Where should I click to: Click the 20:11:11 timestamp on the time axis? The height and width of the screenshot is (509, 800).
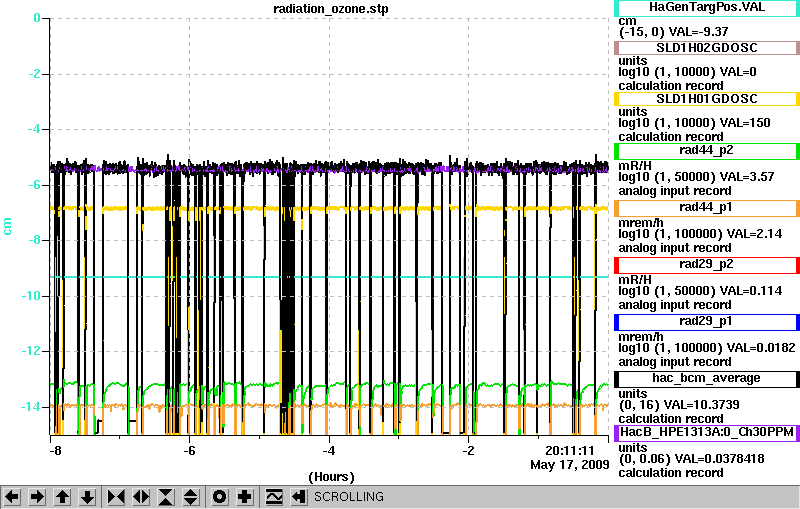570,451
